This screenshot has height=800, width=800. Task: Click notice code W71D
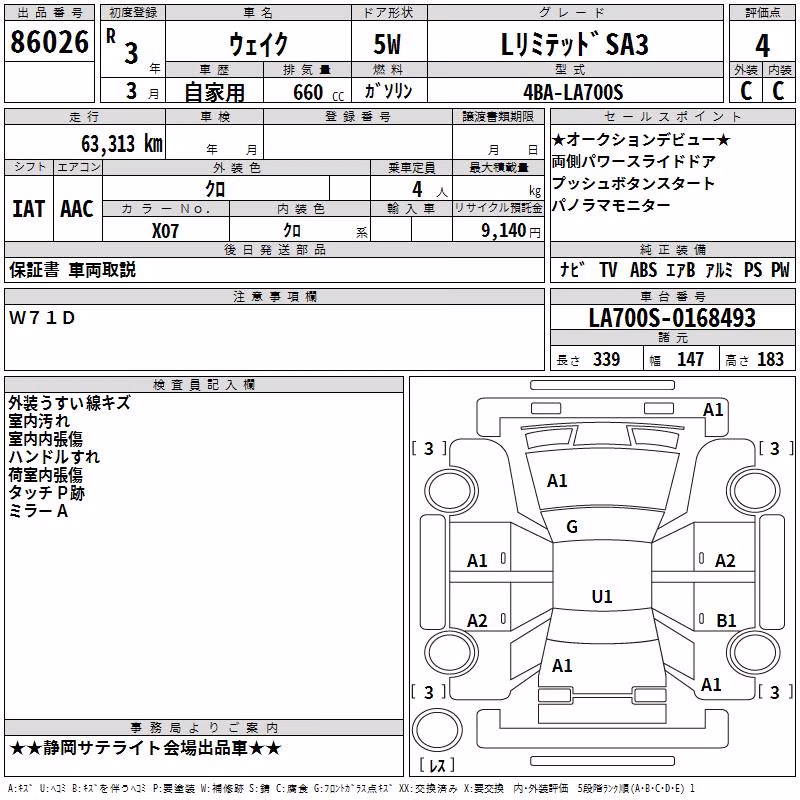42,318
